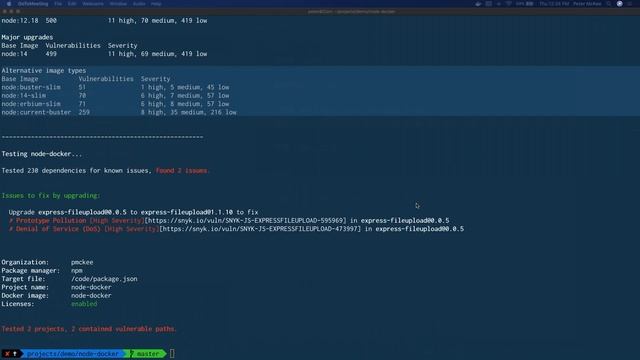This screenshot has width=640, height=360.
Task: Open the SNYK-JS-EXPRESSFILEUPLOAD-473997 vulnerability link
Action: point(260,229)
